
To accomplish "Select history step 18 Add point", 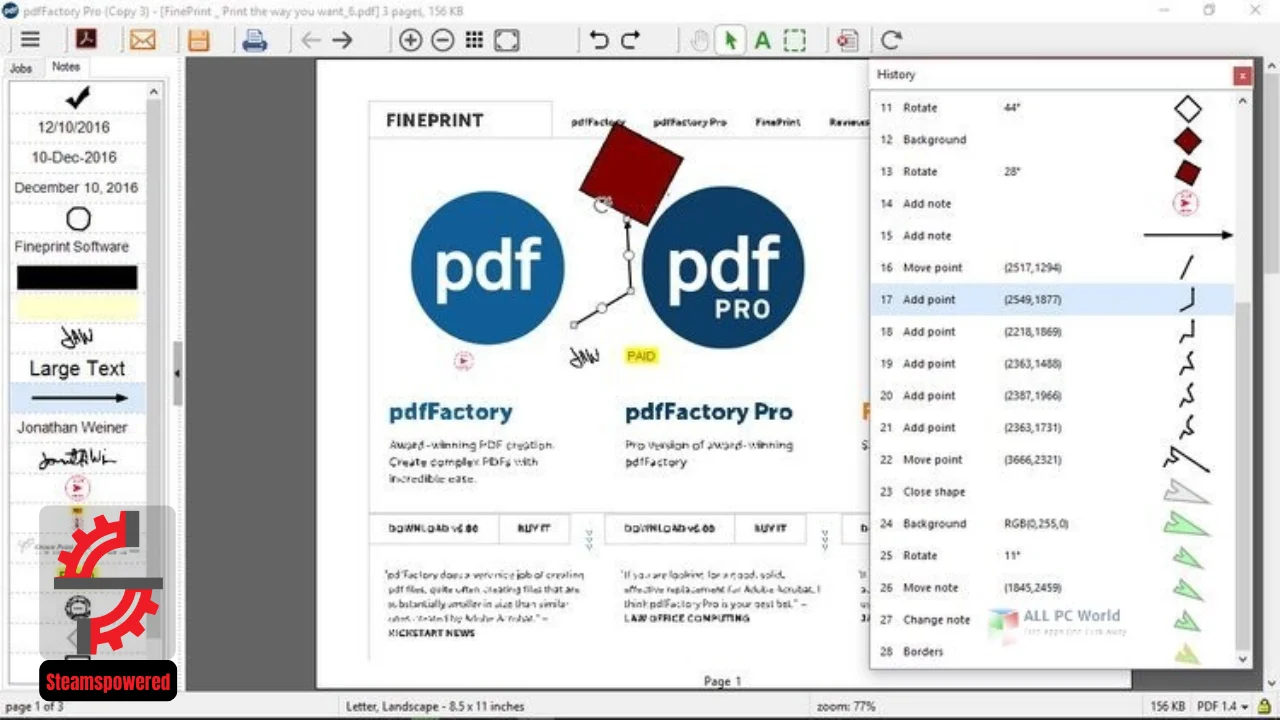I will click(x=1052, y=331).
